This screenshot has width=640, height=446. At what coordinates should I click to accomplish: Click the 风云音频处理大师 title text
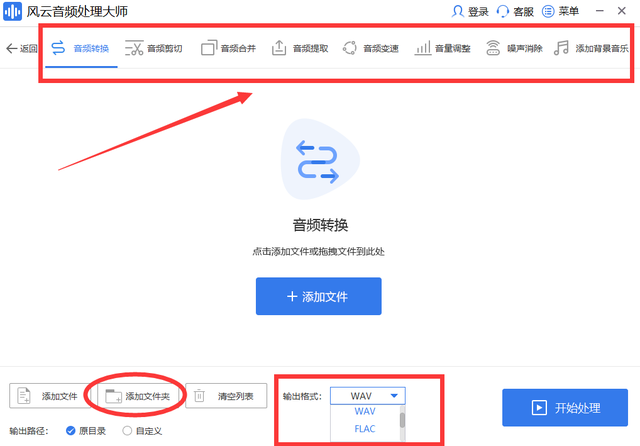click(77, 11)
